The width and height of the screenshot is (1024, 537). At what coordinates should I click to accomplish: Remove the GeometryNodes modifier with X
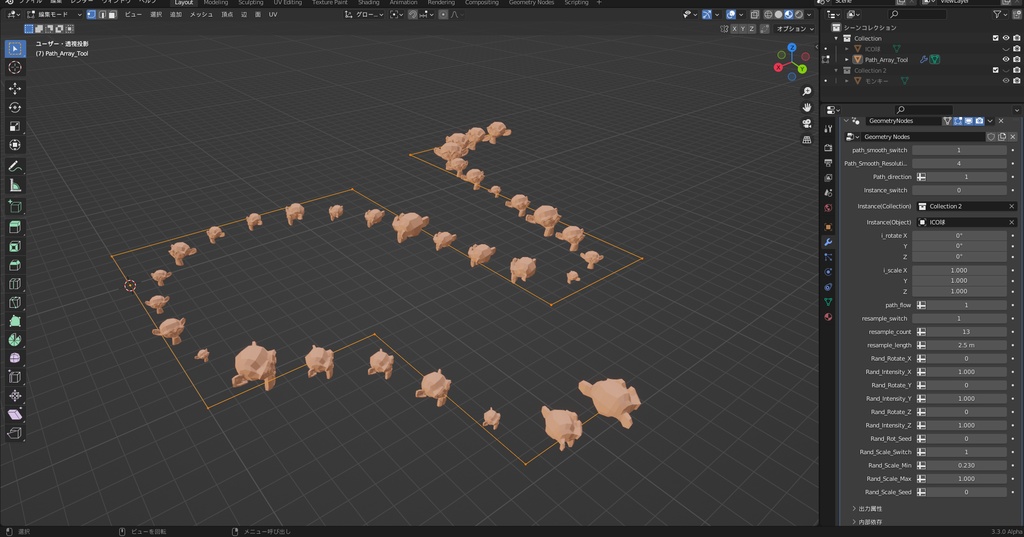(x=1000, y=121)
